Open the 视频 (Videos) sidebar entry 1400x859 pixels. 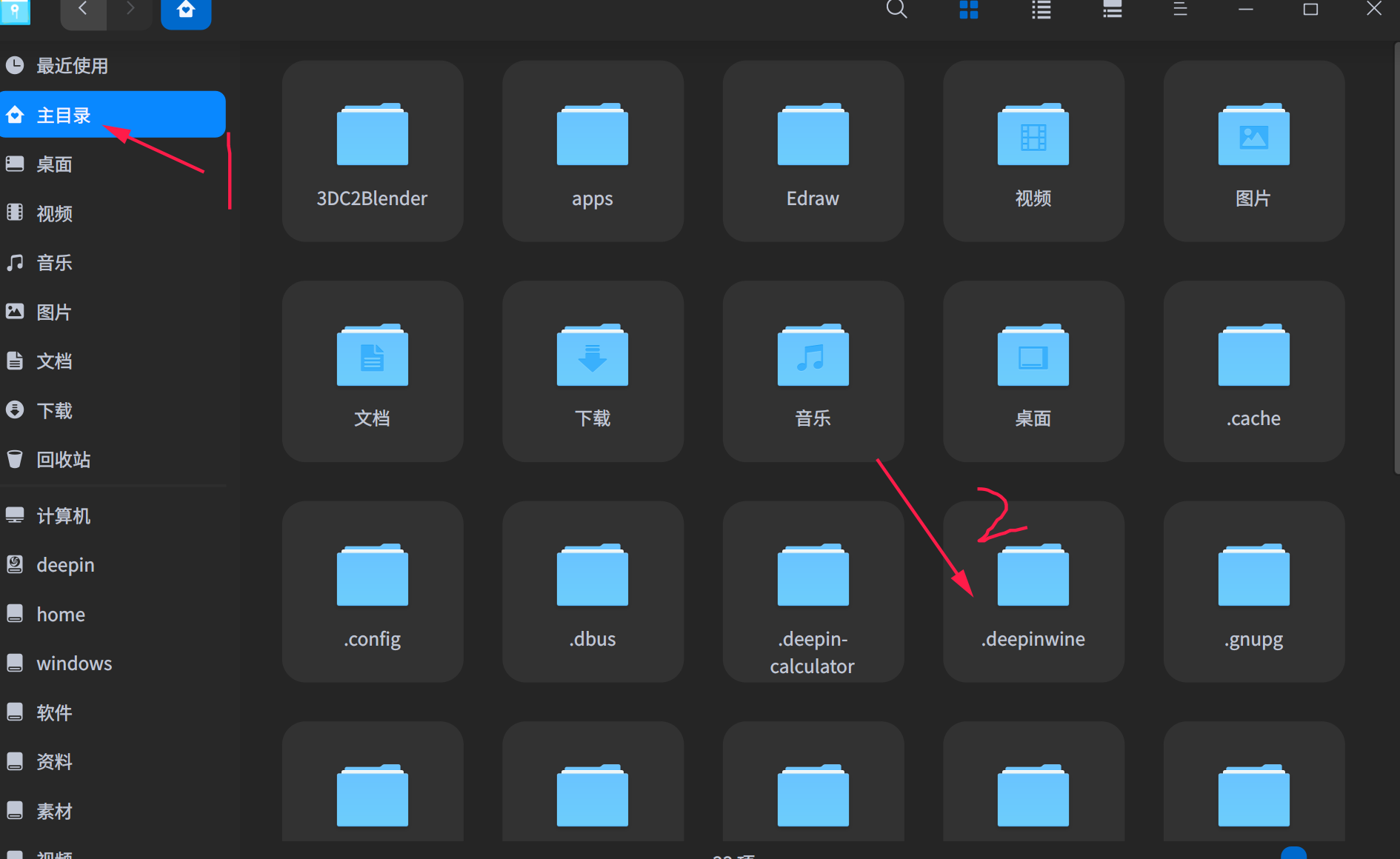coord(54,213)
